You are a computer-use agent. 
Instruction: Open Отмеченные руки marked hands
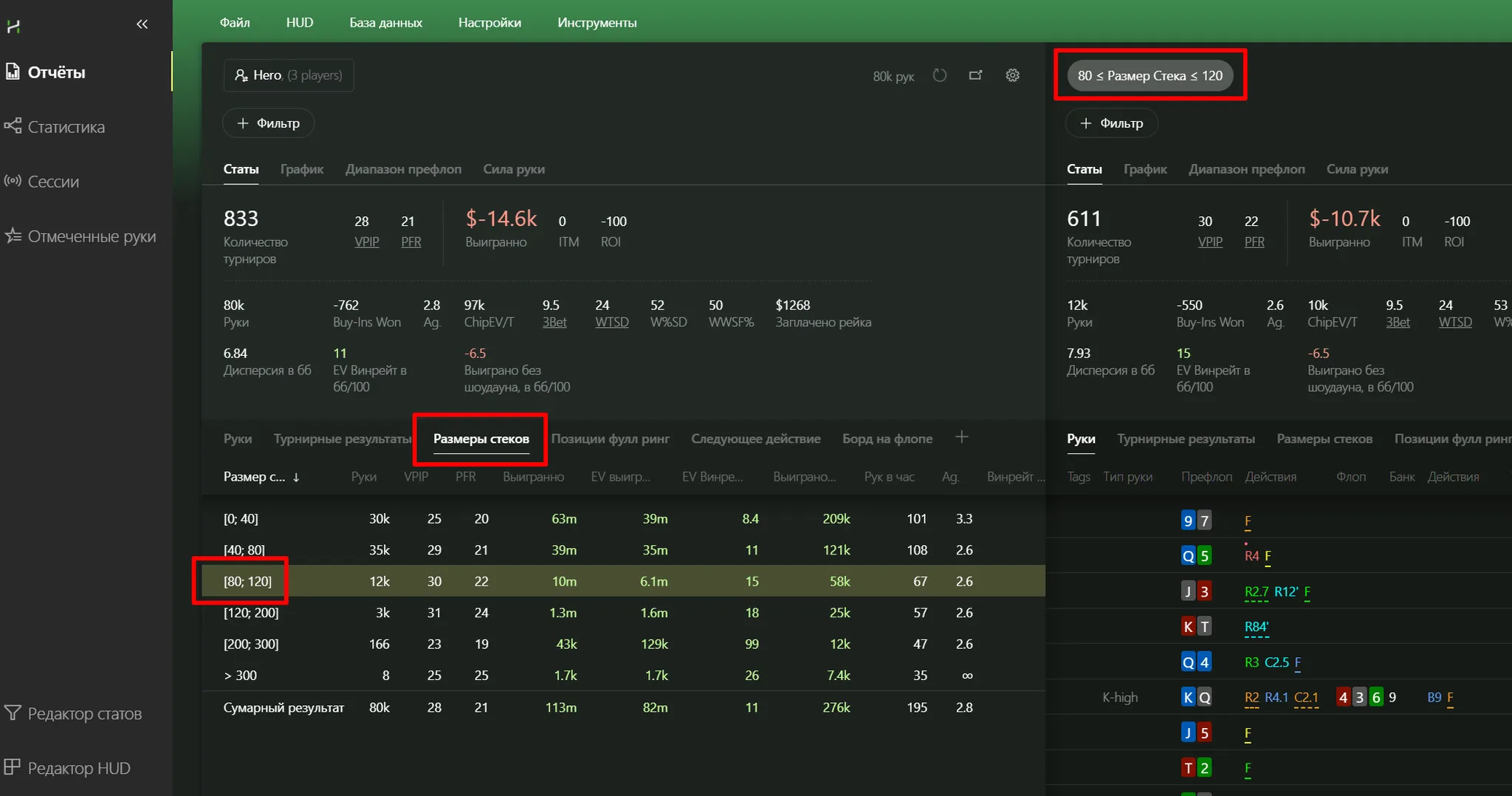(x=92, y=236)
